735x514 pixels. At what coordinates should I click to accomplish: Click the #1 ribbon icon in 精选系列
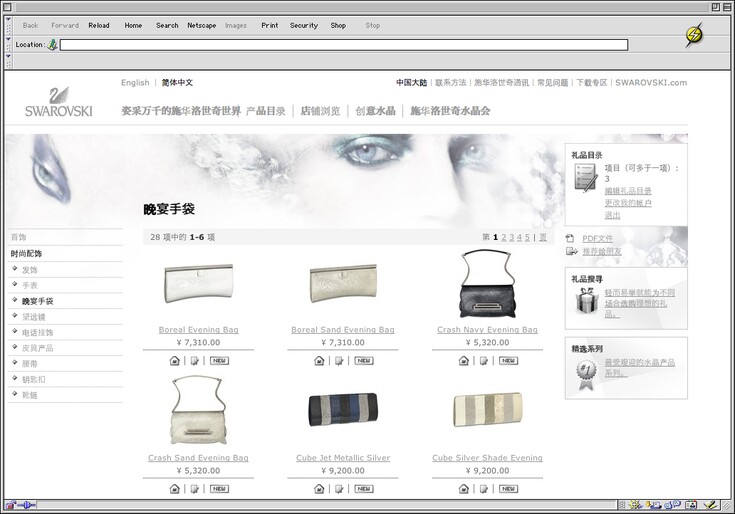point(586,374)
